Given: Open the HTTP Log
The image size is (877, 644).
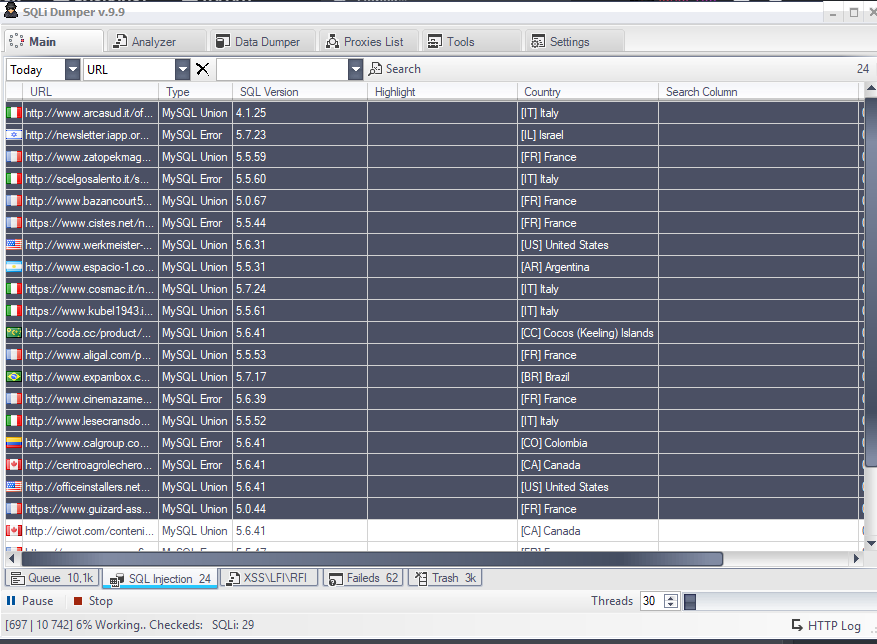Looking at the screenshot, I should (826, 625).
